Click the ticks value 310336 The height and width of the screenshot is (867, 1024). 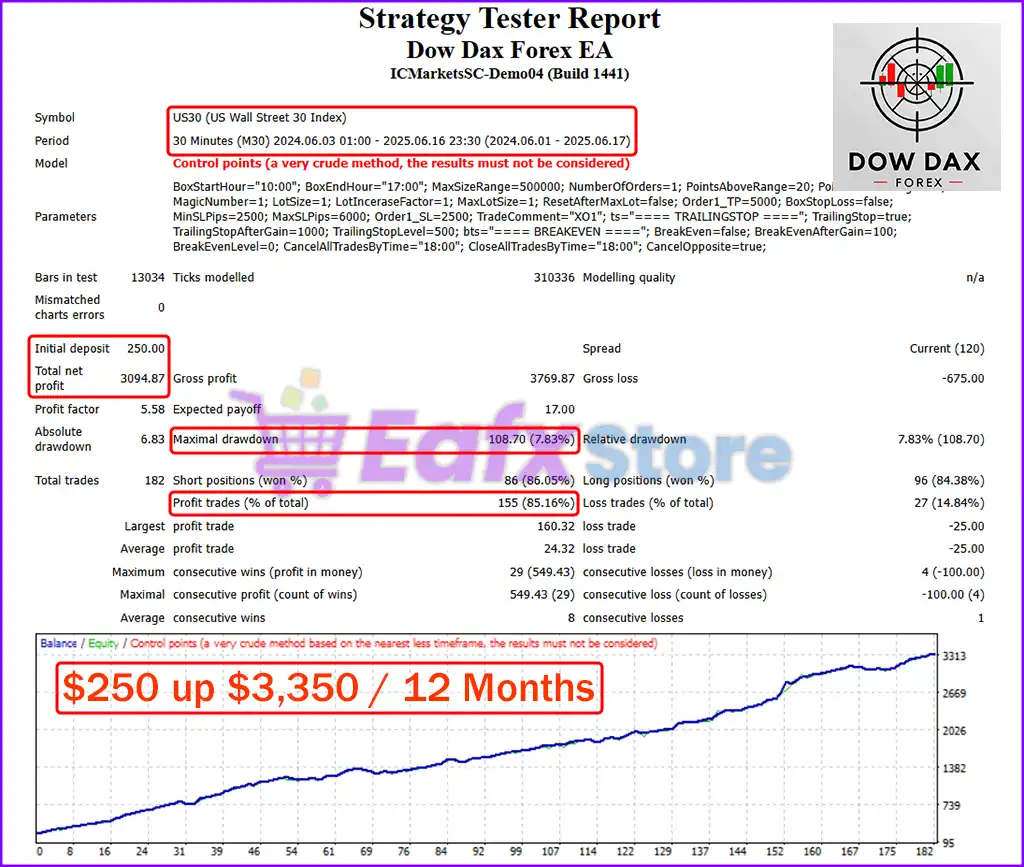coord(554,277)
